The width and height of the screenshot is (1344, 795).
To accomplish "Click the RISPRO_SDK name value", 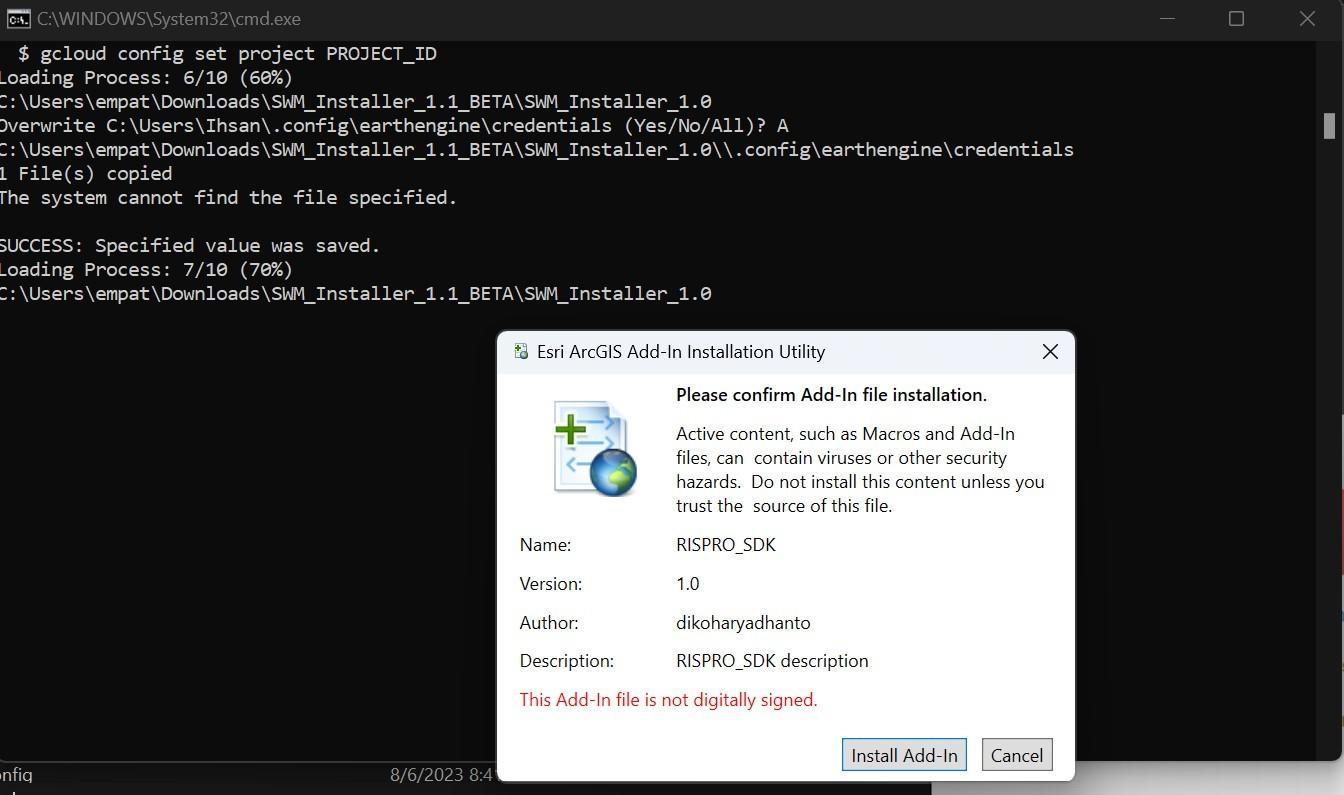I will click(726, 545).
